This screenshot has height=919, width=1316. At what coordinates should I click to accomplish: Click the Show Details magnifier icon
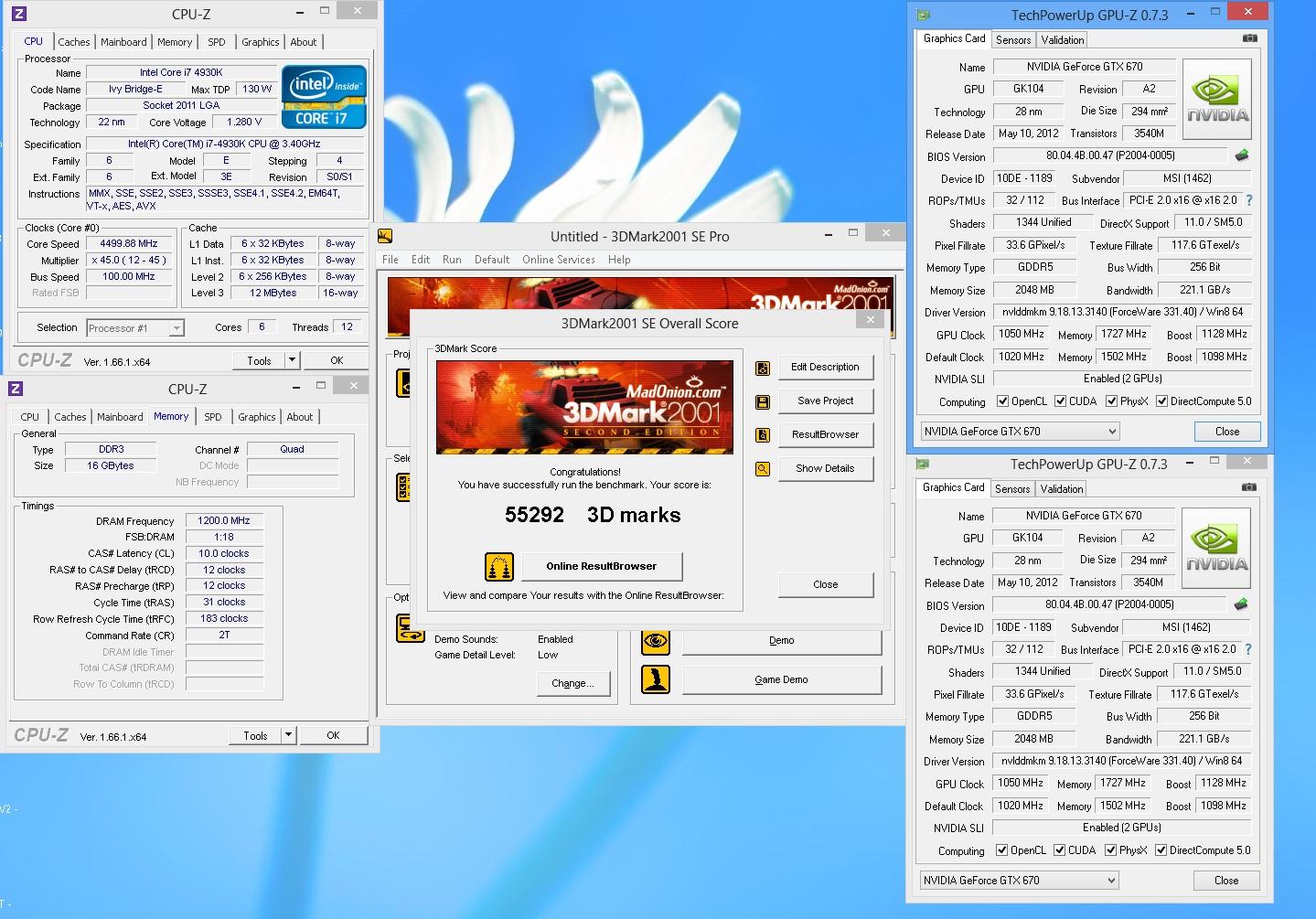coord(763,469)
